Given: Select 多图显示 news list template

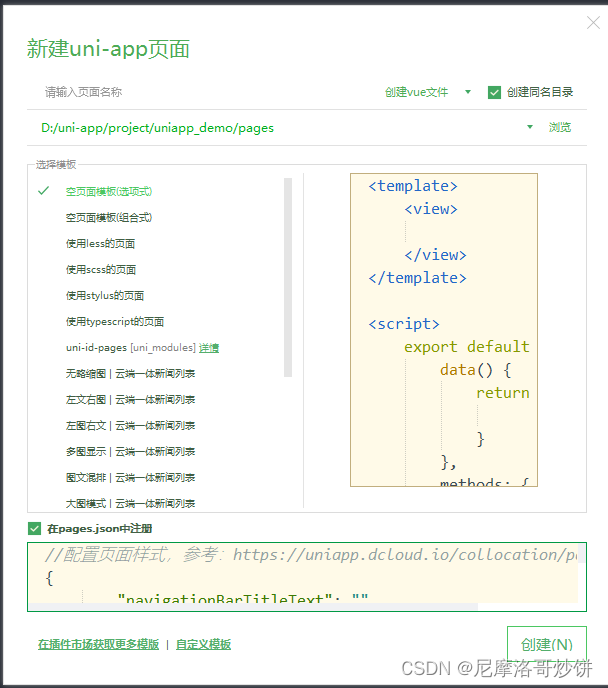Looking at the screenshot, I should click(130, 452).
